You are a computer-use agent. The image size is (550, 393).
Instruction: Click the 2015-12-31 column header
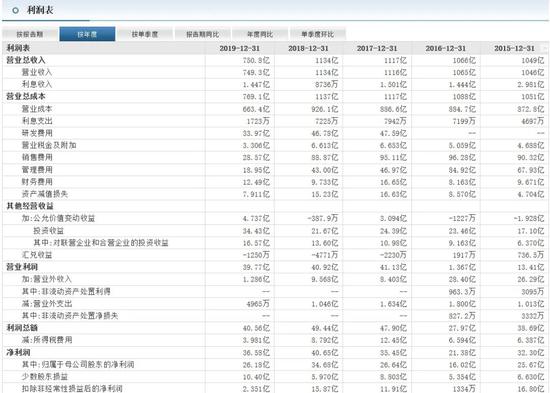click(x=515, y=48)
